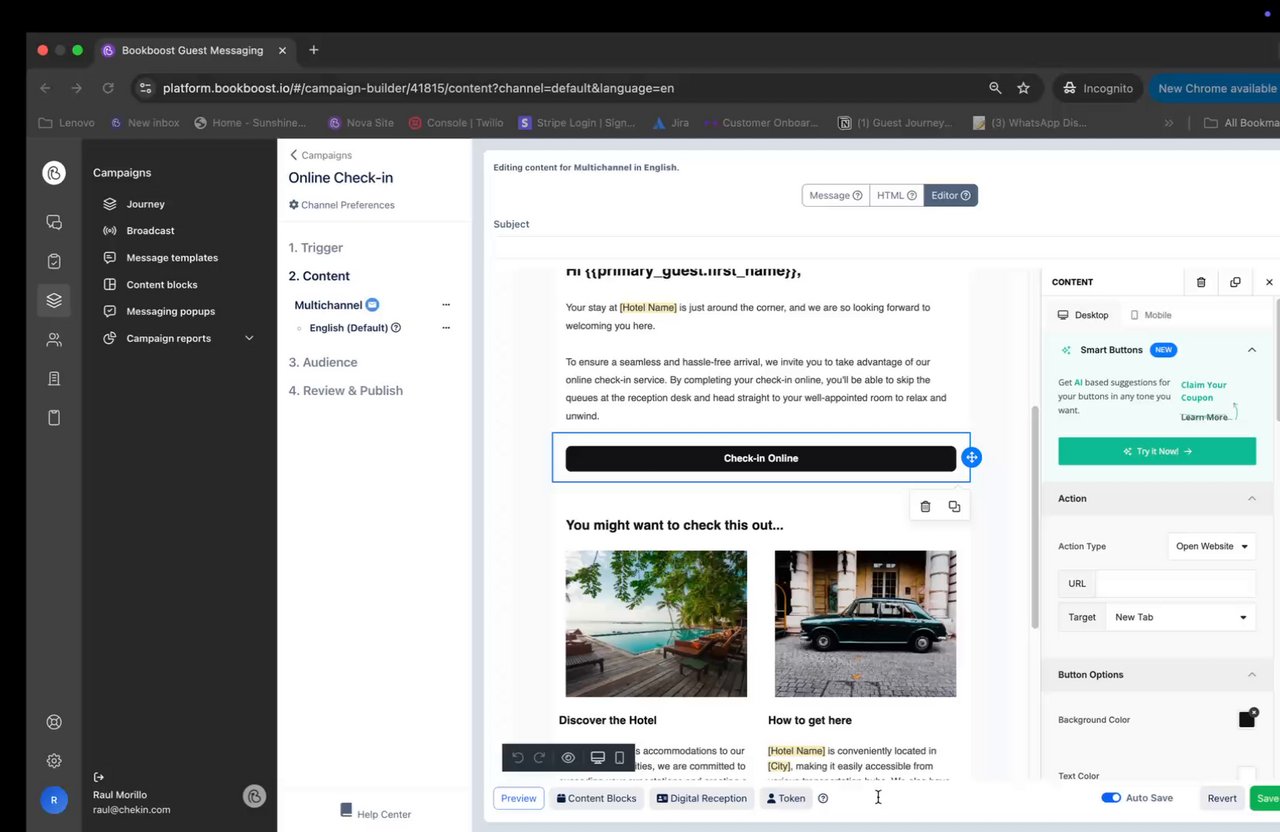Viewport: 1280px width, 832px height.
Task: Click the green Try it Now! button
Action: point(1157,451)
